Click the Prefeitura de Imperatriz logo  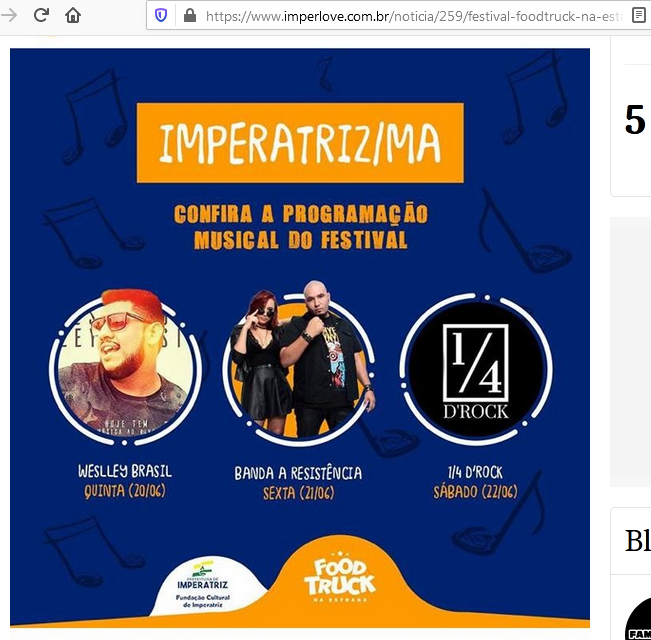coord(203,585)
